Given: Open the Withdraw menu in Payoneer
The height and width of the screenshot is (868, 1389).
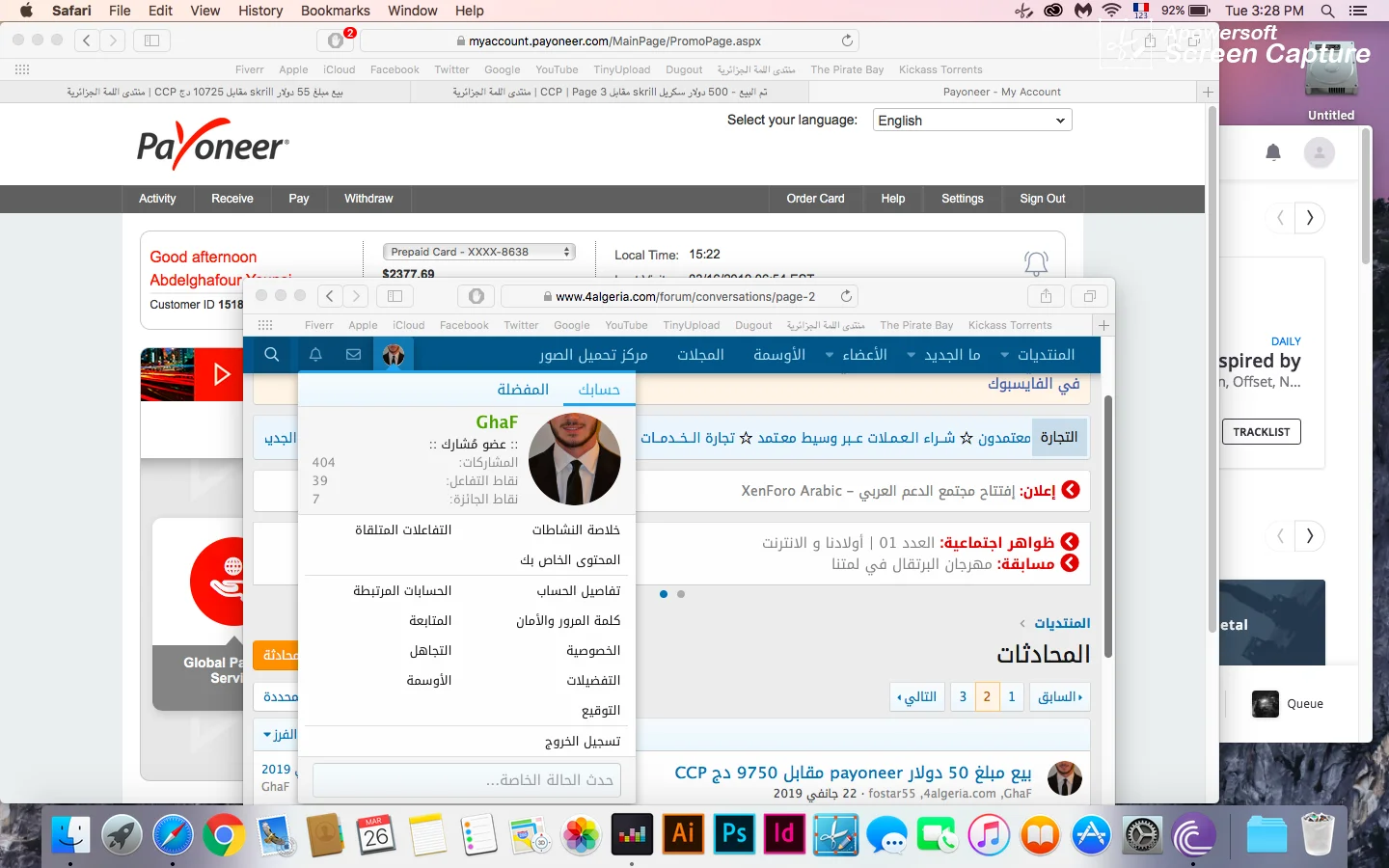Looking at the screenshot, I should 368,199.
